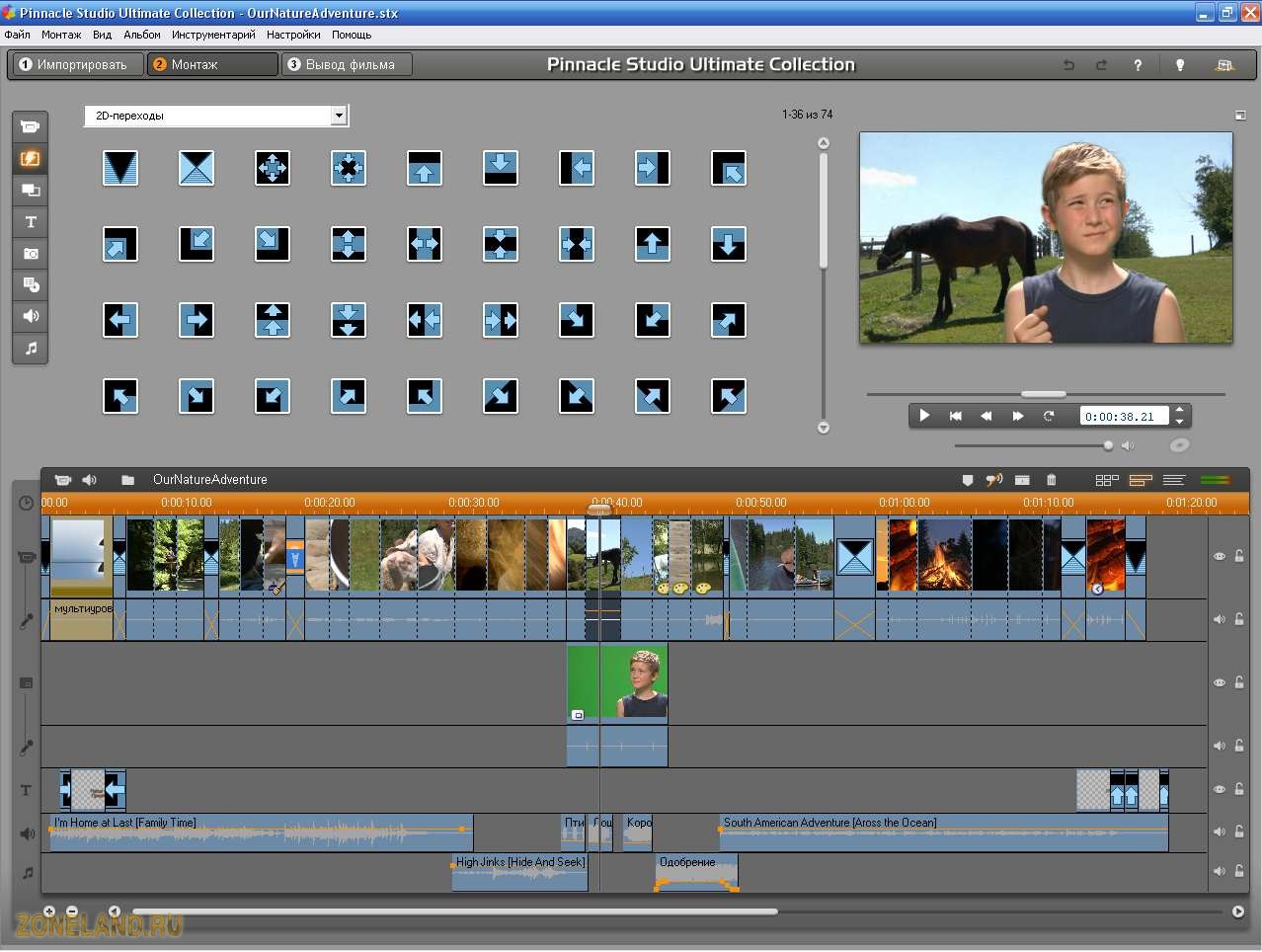Open the Transitions section of the album

click(x=31, y=159)
